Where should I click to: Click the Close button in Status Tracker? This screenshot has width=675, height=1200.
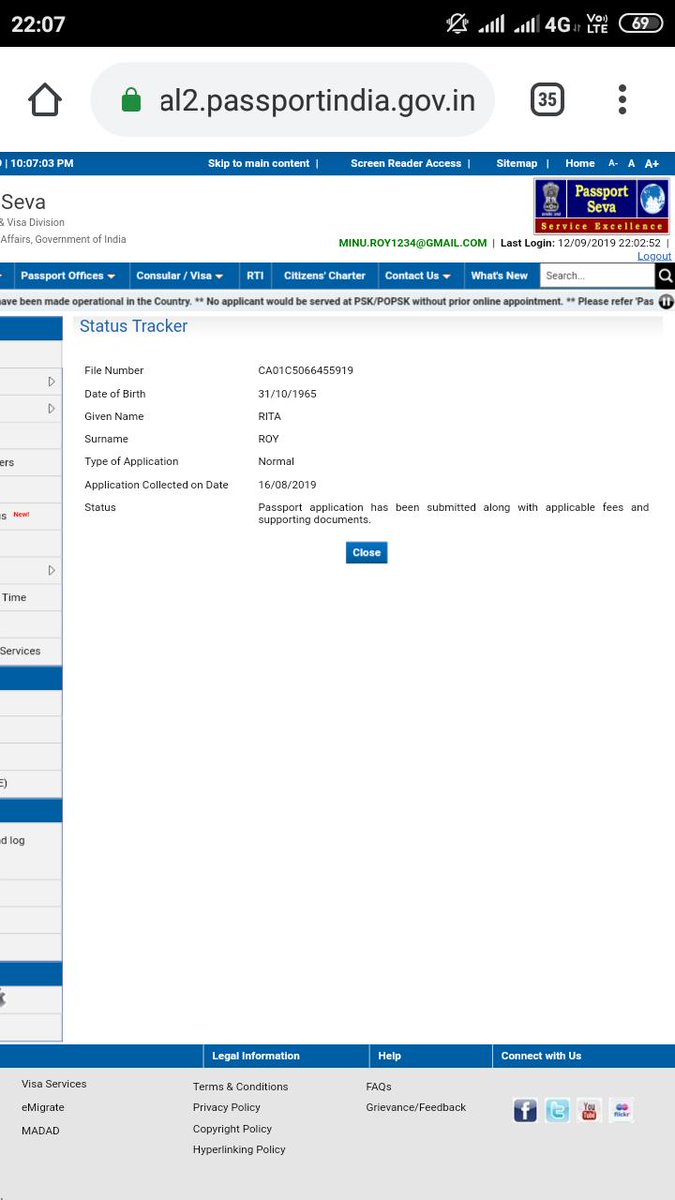click(x=366, y=552)
